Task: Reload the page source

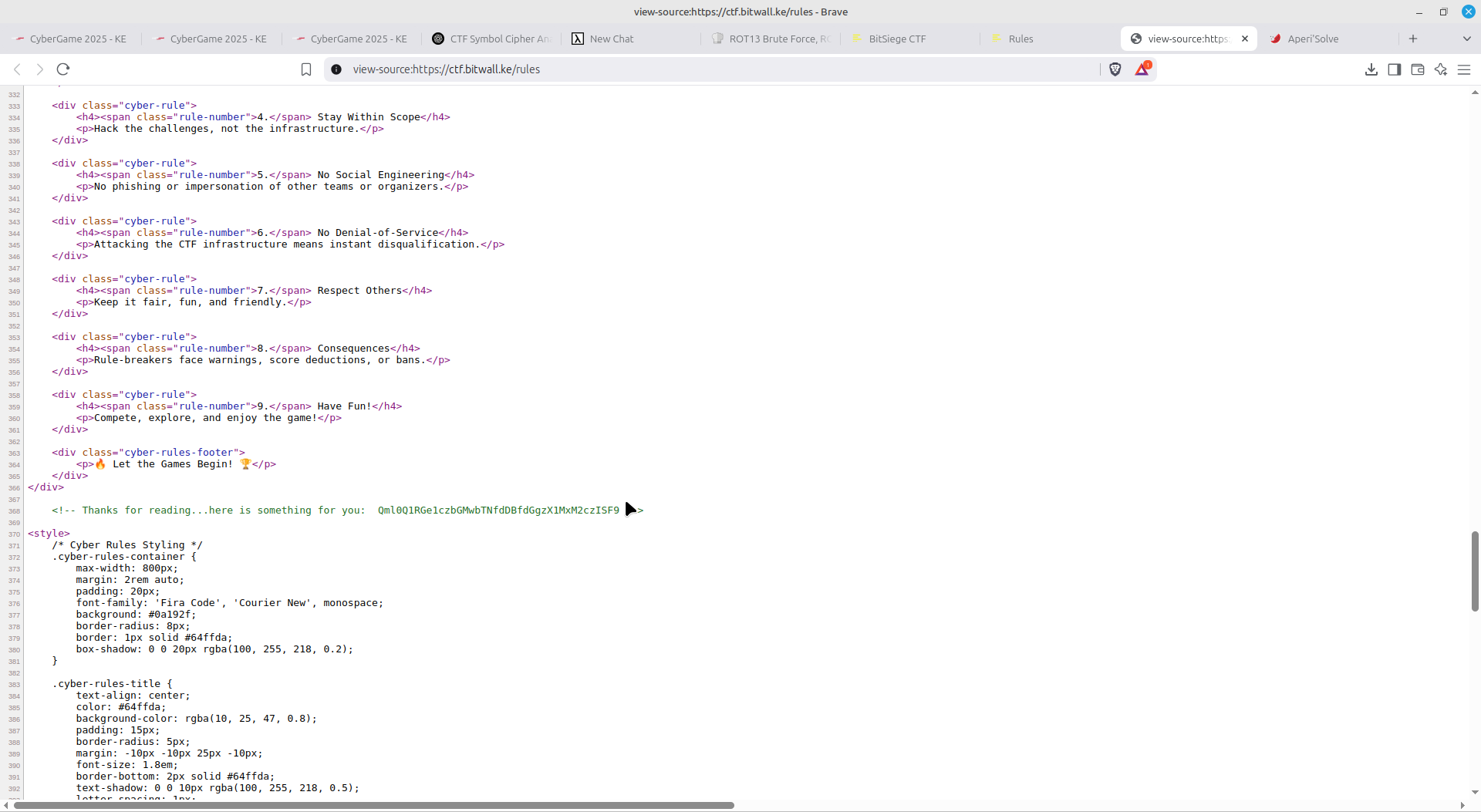Action: (x=63, y=69)
